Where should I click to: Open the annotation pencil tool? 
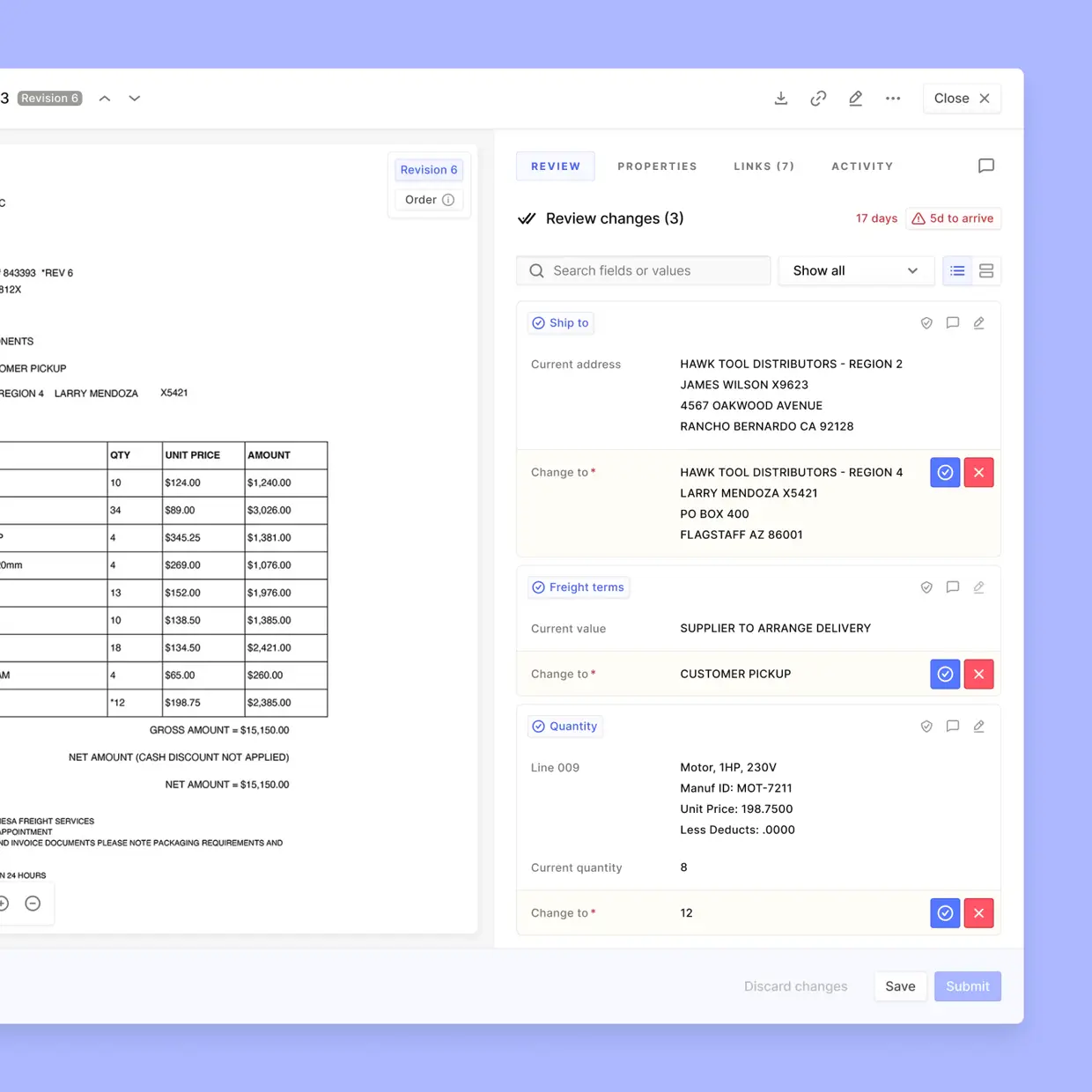point(855,98)
